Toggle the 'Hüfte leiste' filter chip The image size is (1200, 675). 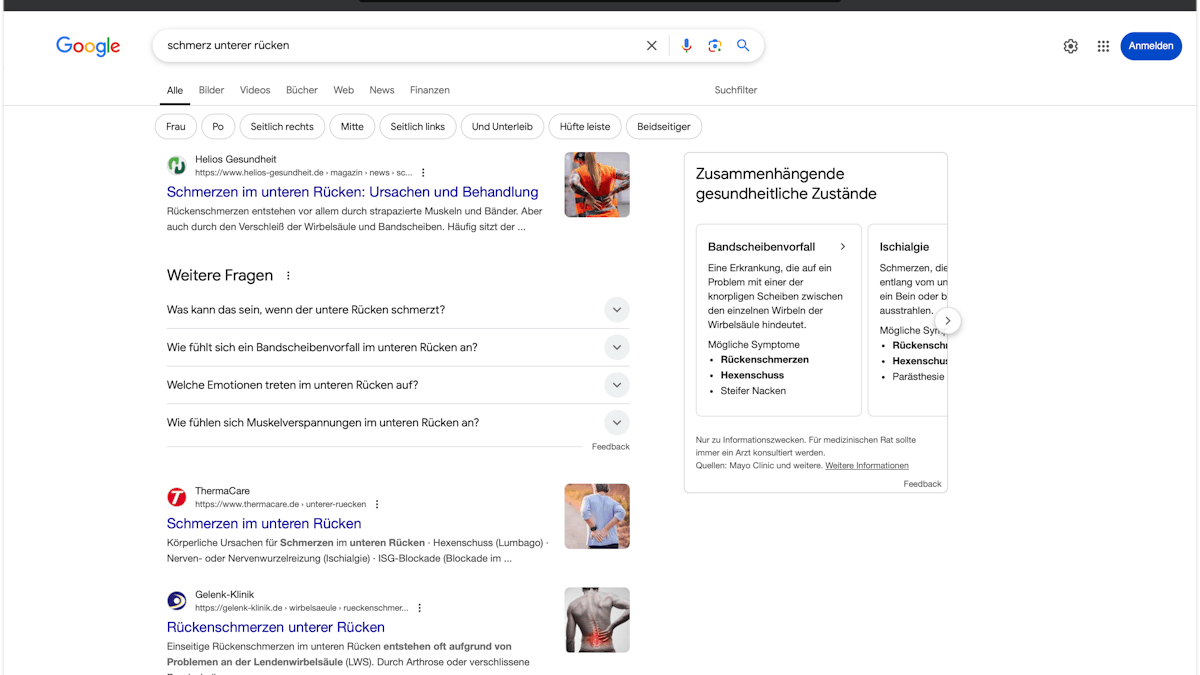tap(585, 126)
